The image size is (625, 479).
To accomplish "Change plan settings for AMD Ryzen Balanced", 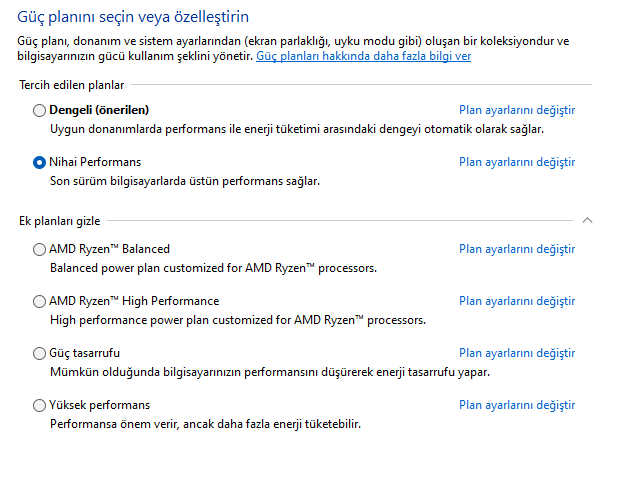I will click(x=517, y=249).
